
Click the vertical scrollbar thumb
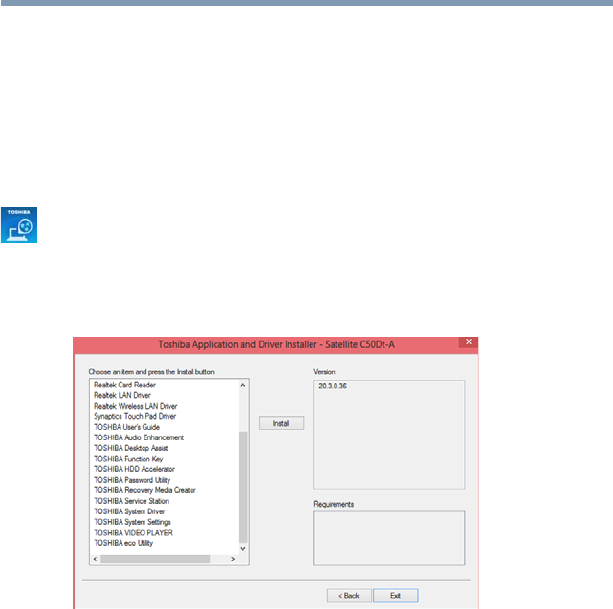pyautogui.click(x=243, y=487)
